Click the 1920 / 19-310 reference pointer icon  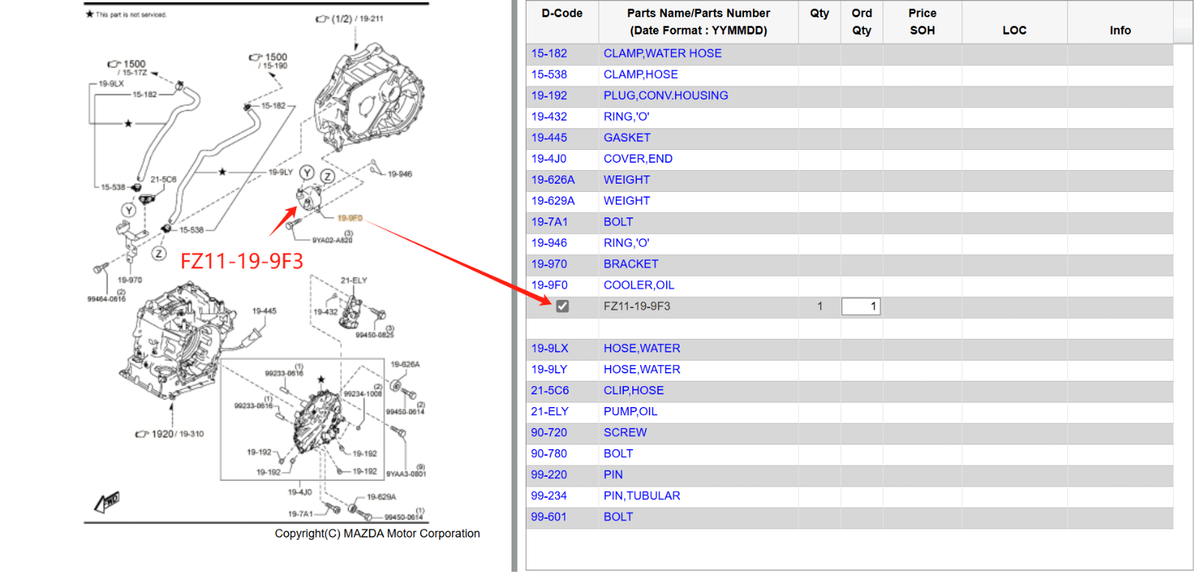click(x=143, y=433)
